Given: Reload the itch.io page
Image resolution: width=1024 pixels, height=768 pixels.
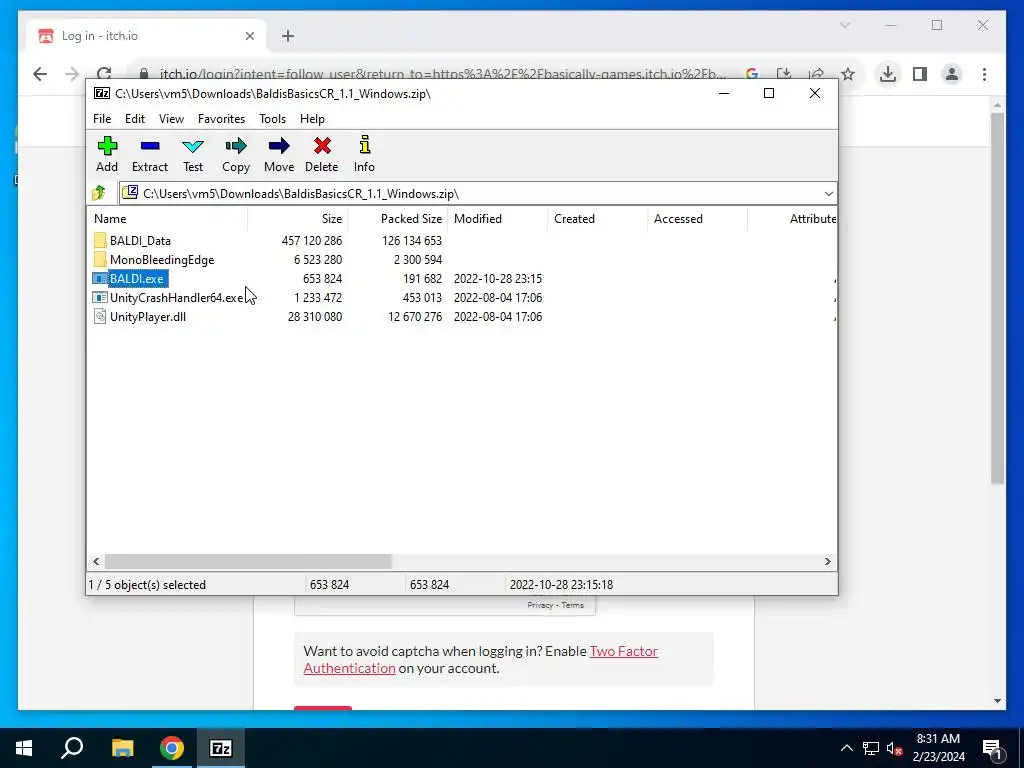Looking at the screenshot, I should point(104,74).
